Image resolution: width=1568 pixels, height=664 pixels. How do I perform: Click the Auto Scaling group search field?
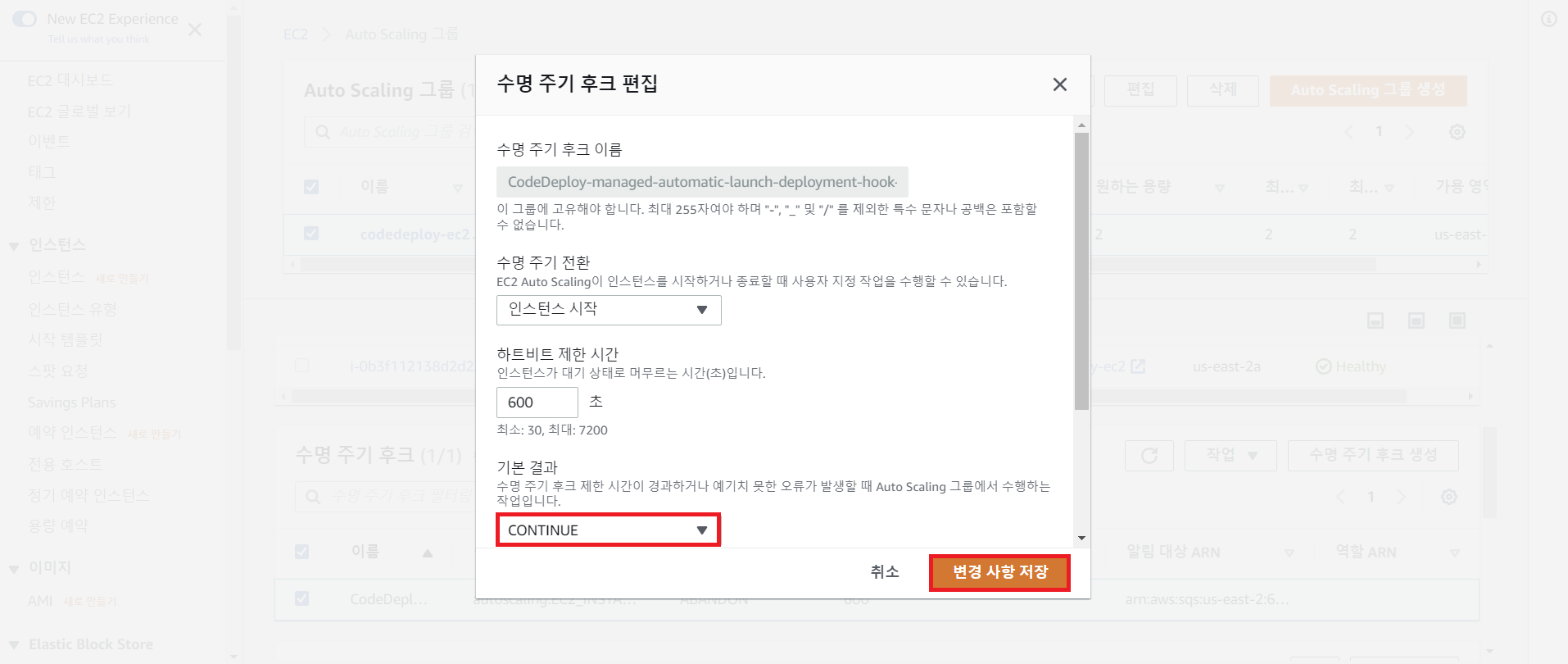click(x=390, y=132)
